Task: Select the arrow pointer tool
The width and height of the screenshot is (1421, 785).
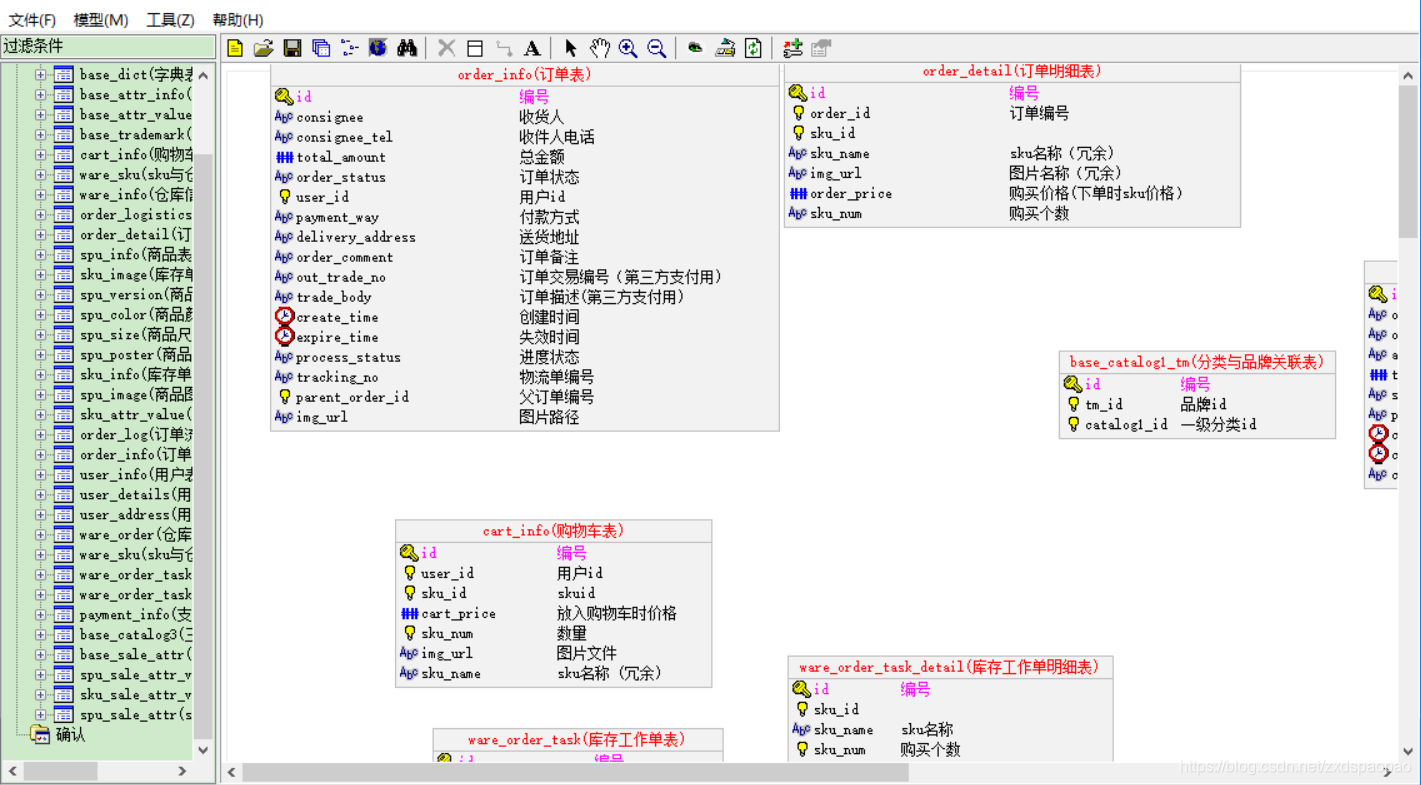Action: click(571, 48)
